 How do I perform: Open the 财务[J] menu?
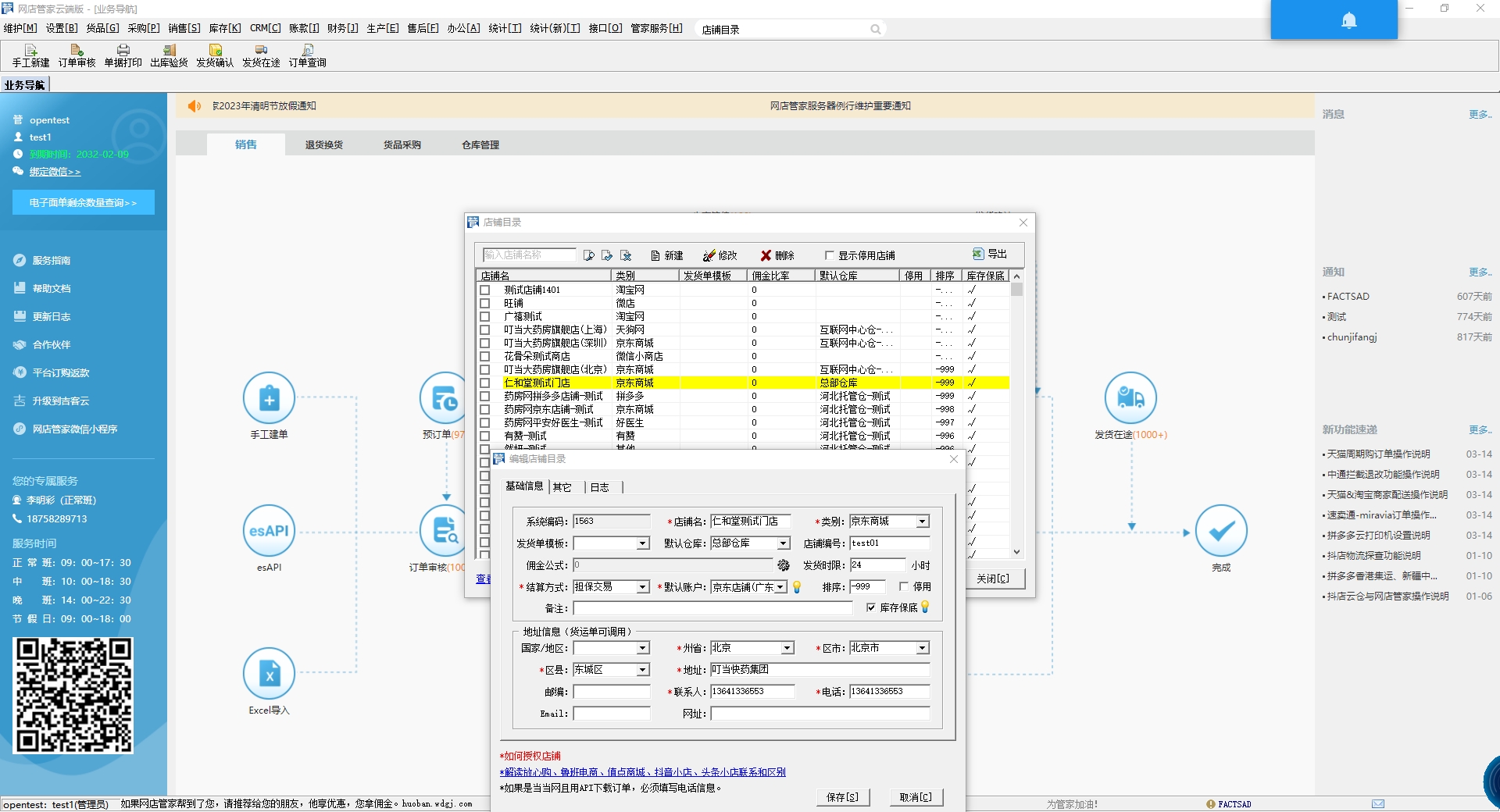[x=342, y=28]
